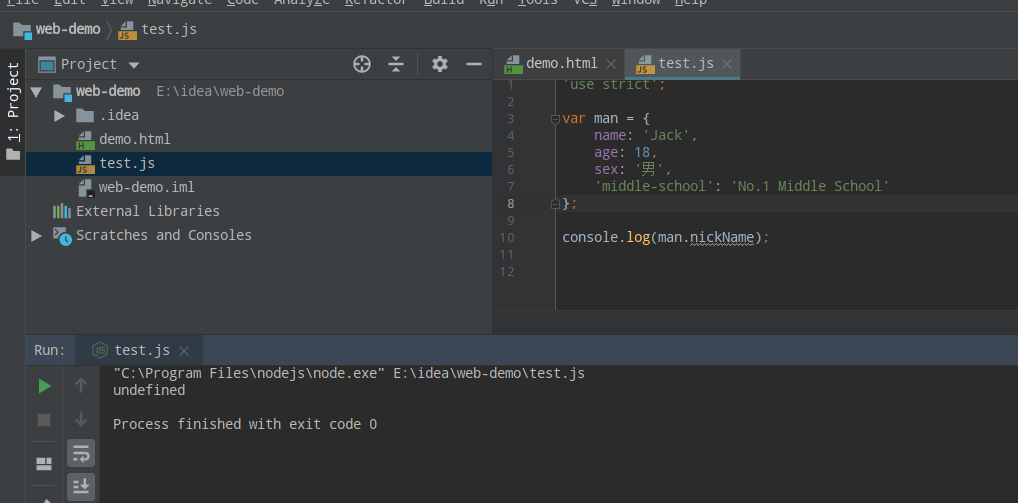Viewport: 1018px width, 503px height.
Task: Click the stop process square button
Action: [x=44, y=420]
